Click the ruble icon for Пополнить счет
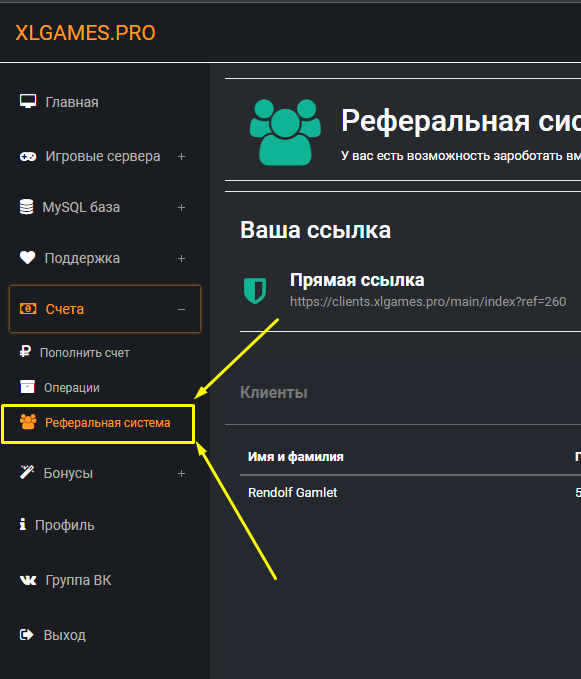The image size is (581, 679). [x=25, y=352]
